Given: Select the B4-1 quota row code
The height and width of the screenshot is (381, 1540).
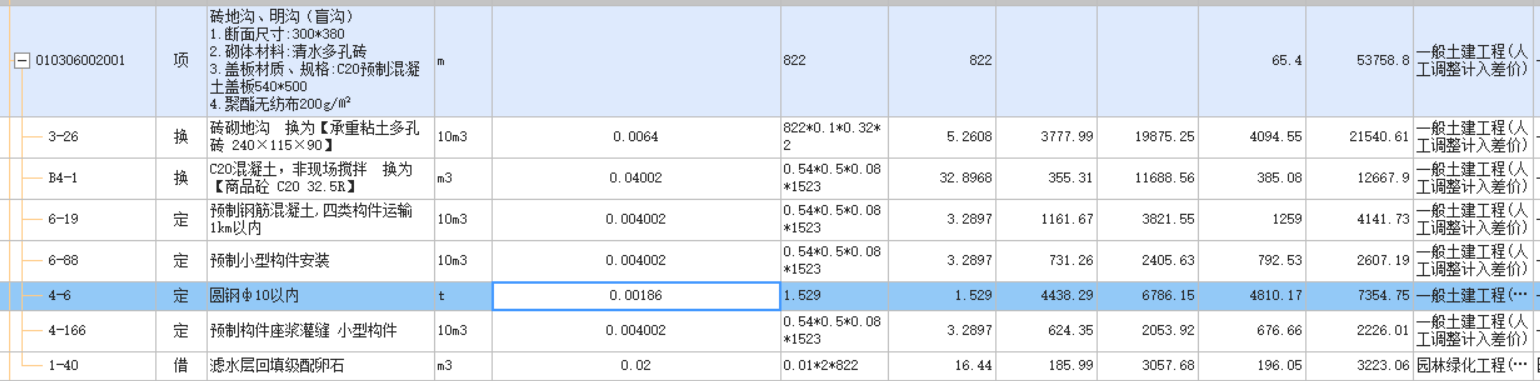Looking at the screenshot, I should click(63, 178).
